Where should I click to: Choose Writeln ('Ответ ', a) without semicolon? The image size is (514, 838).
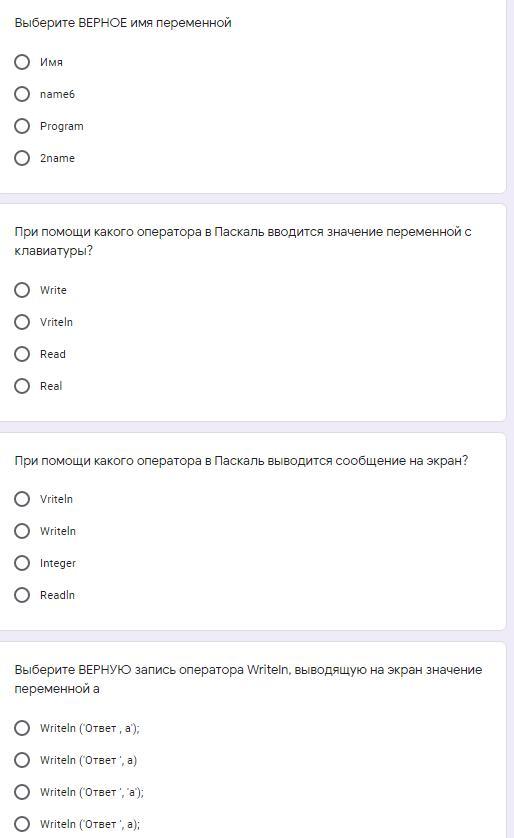22,760
